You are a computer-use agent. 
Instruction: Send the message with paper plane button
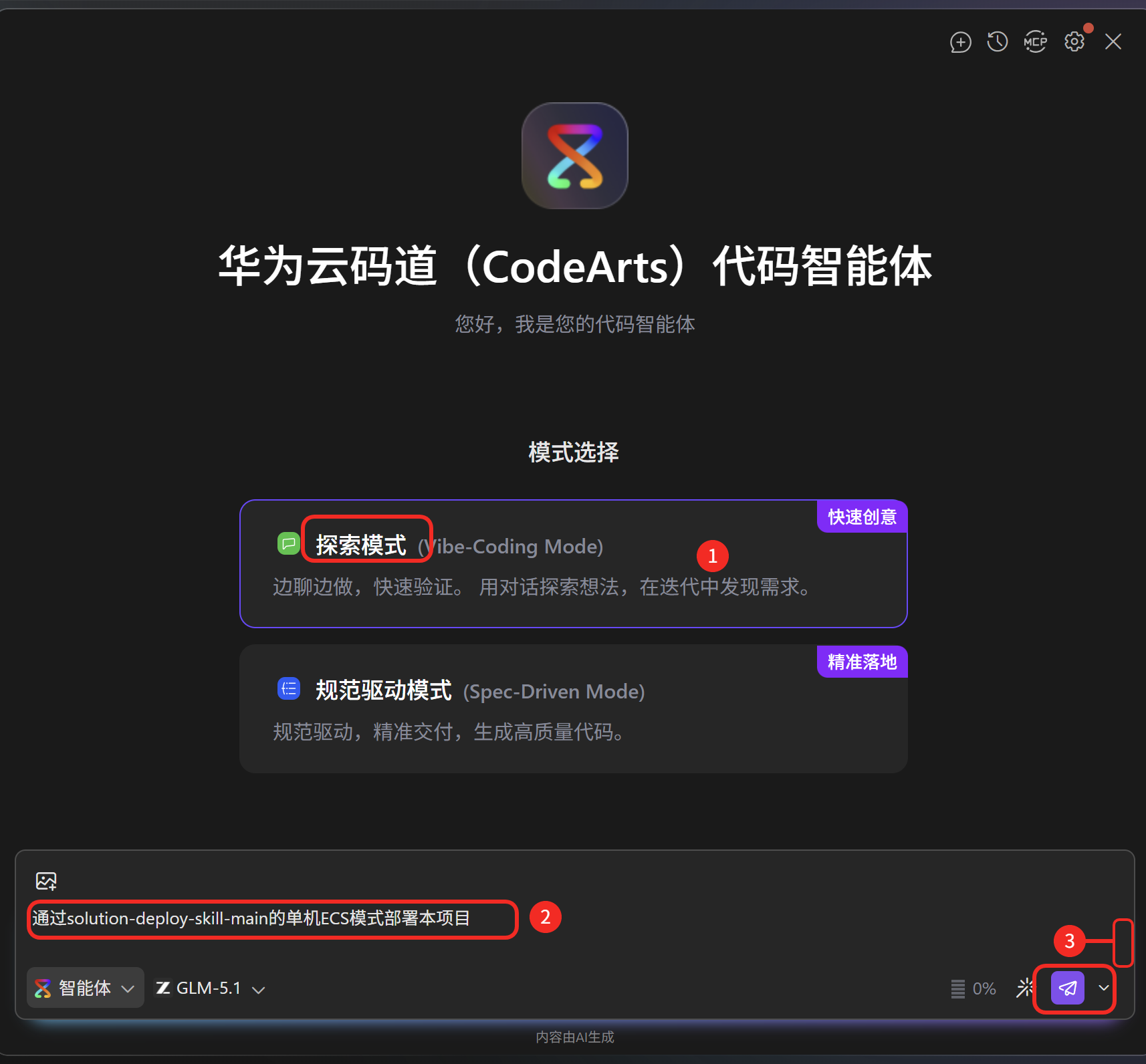[1068, 988]
